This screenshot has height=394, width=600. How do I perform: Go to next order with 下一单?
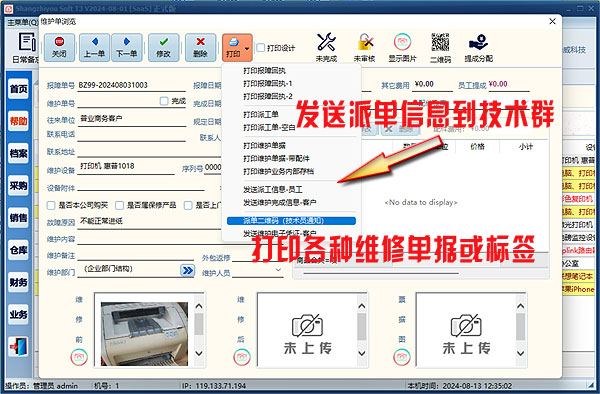tap(127, 47)
